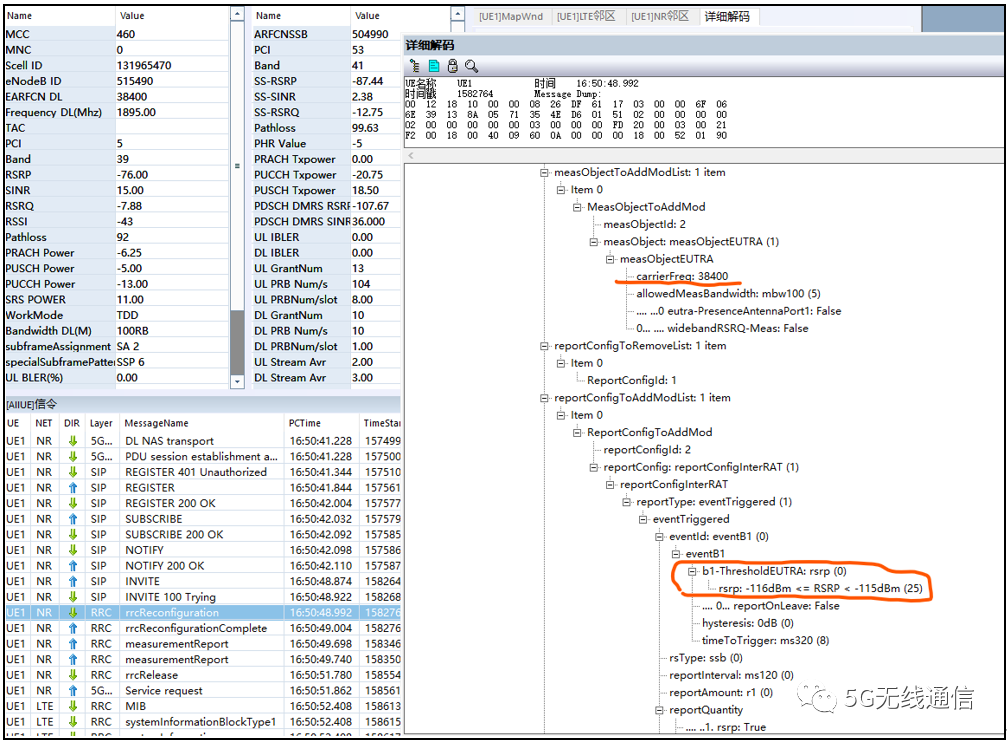Click the rsrp -116dBm threshold entry

pyautogui.click(x=820, y=588)
